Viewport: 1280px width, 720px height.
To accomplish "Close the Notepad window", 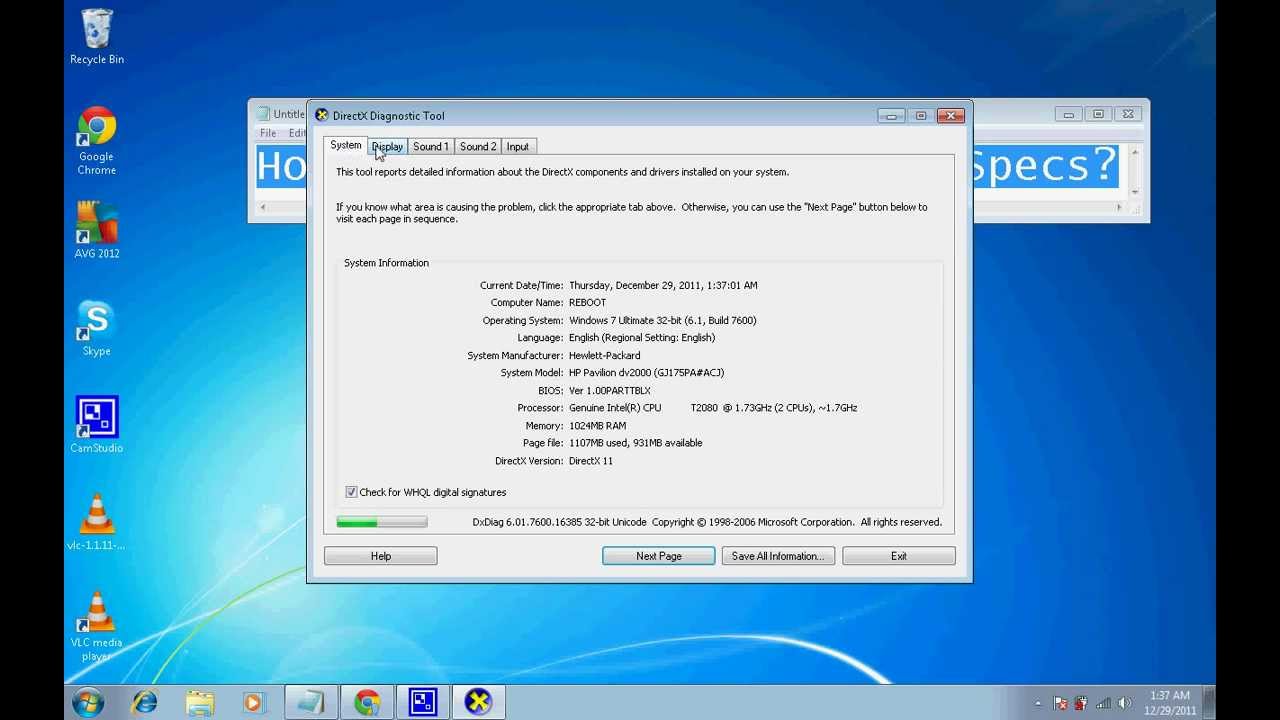I will pyautogui.click(x=1128, y=115).
